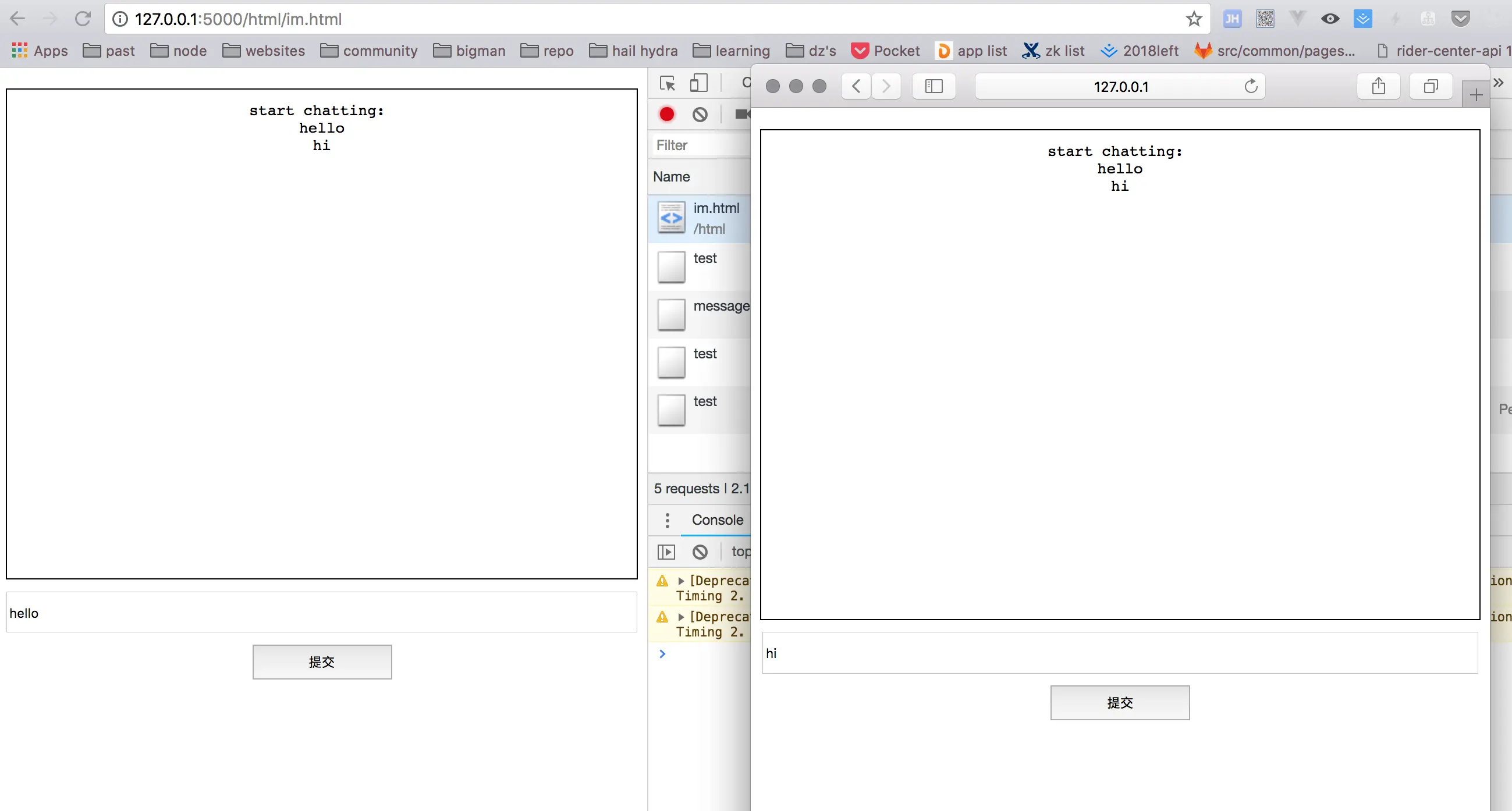Add new Safari tab with plus
Screen dimensions: 1512x811
1475,95
